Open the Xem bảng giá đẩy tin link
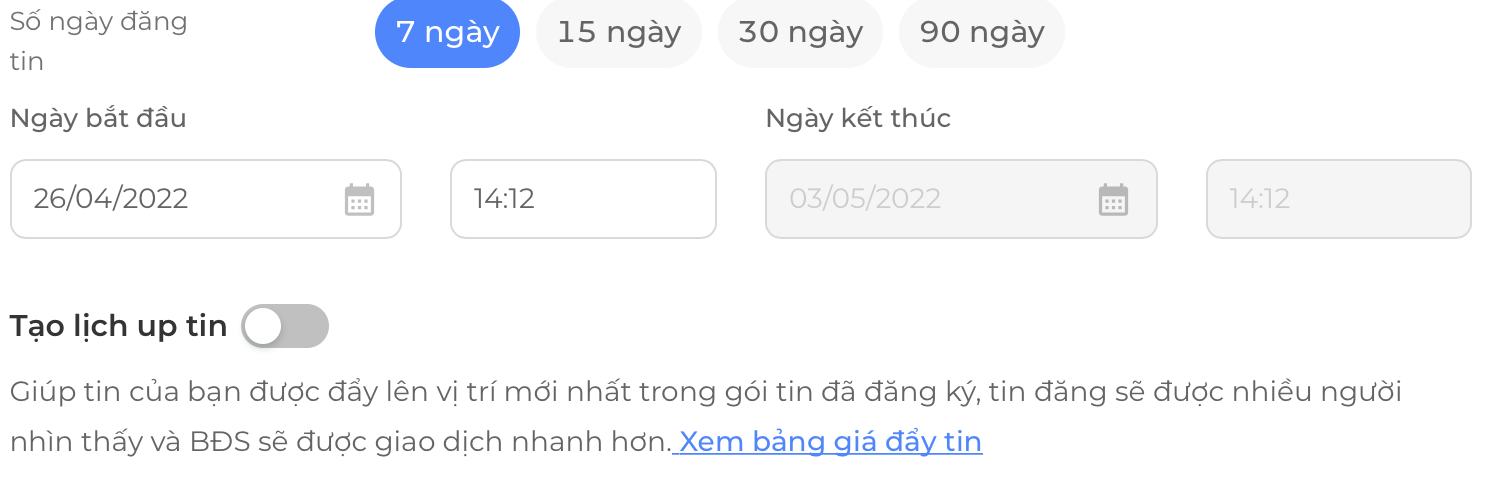Screen dimensions: 1490x496 pos(828,442)
